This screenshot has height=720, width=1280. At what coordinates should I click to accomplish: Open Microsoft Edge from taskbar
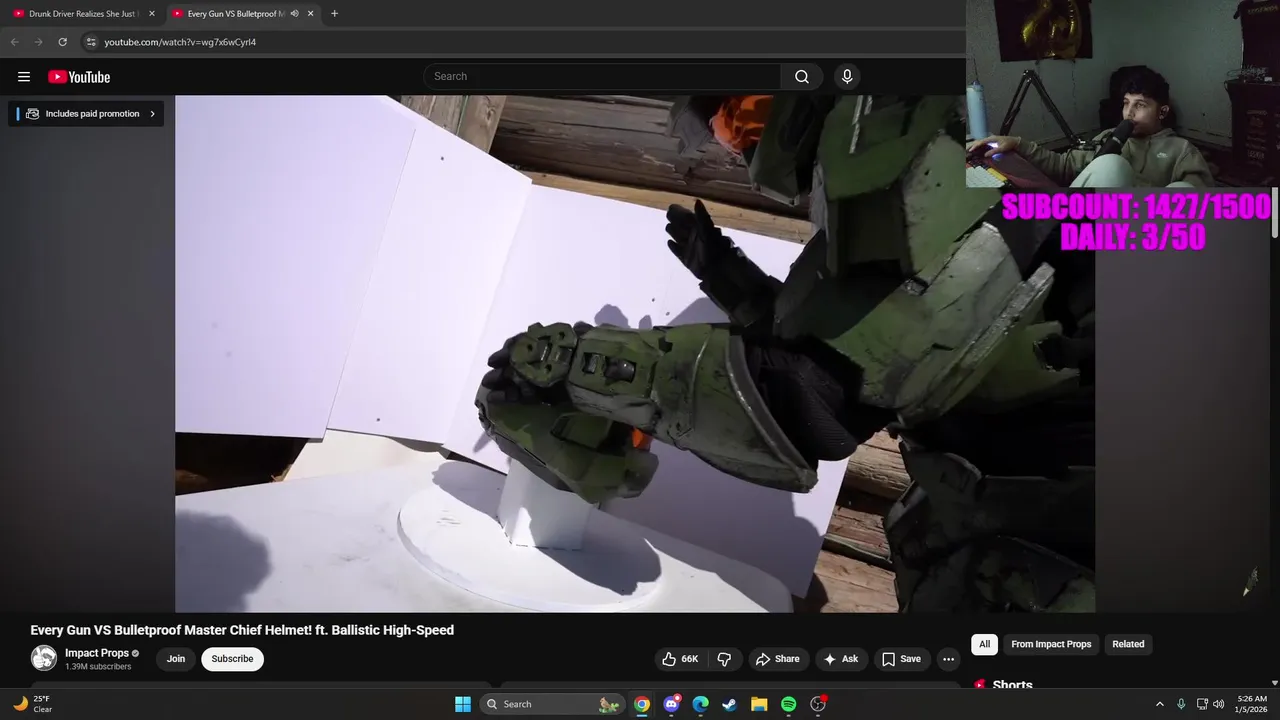coord(701,704)
